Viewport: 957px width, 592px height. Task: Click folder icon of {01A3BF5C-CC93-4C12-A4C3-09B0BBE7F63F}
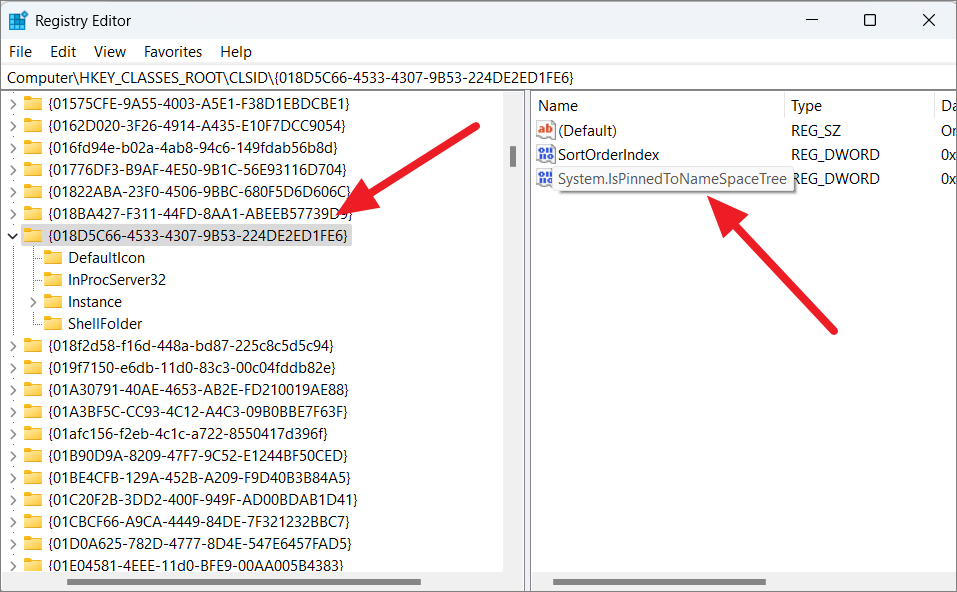(x=32, y=411)
